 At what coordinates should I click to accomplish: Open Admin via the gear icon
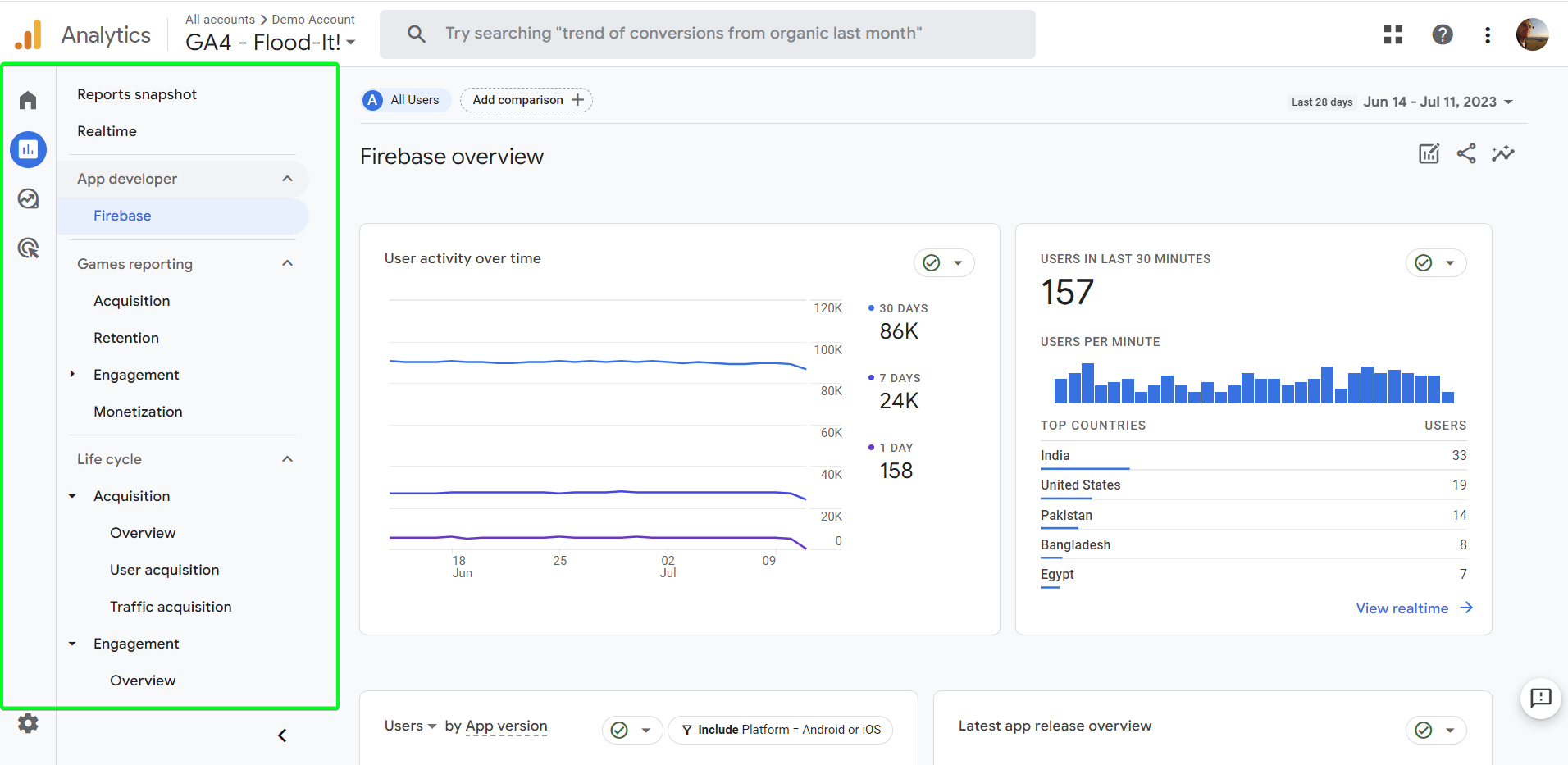(x=28, y=723)
